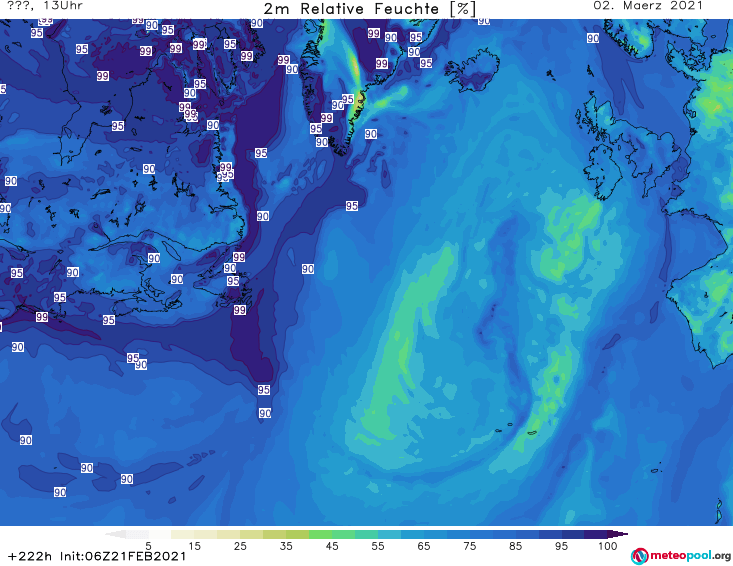This screenshot has height=566, width=733.
Task: Pick the pale gray arrow end of color scale
Action: (x=115, y=534)
